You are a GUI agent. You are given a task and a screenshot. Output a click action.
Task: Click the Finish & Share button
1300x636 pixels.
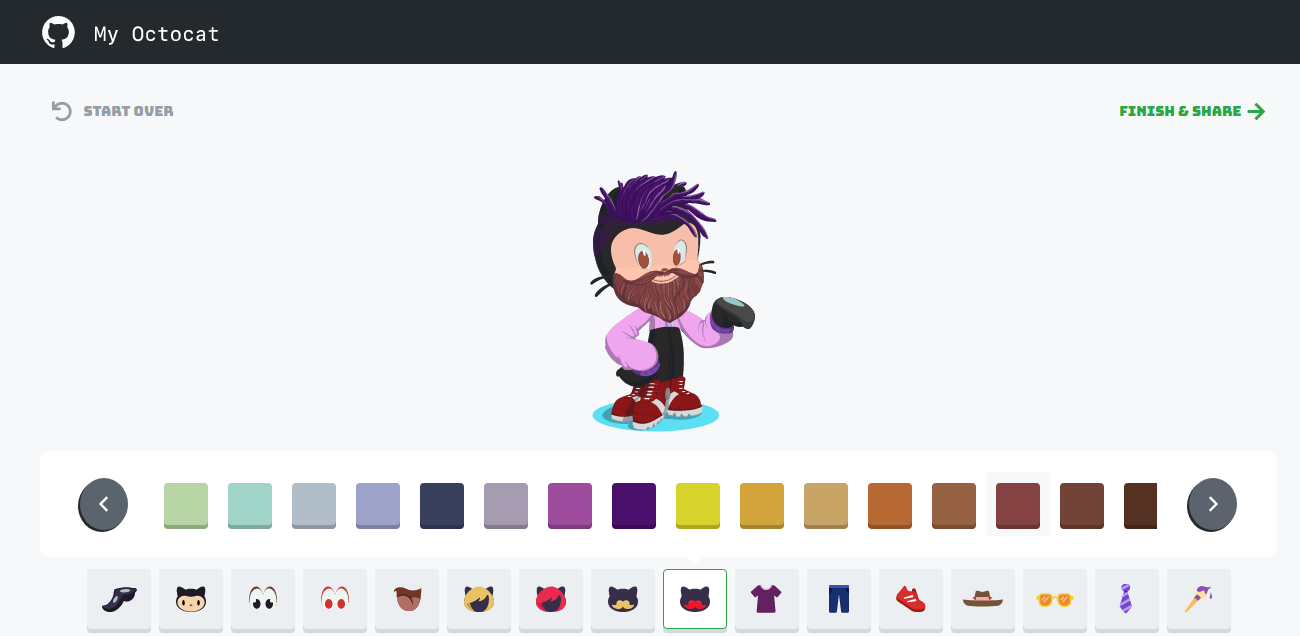(1192, 111)
